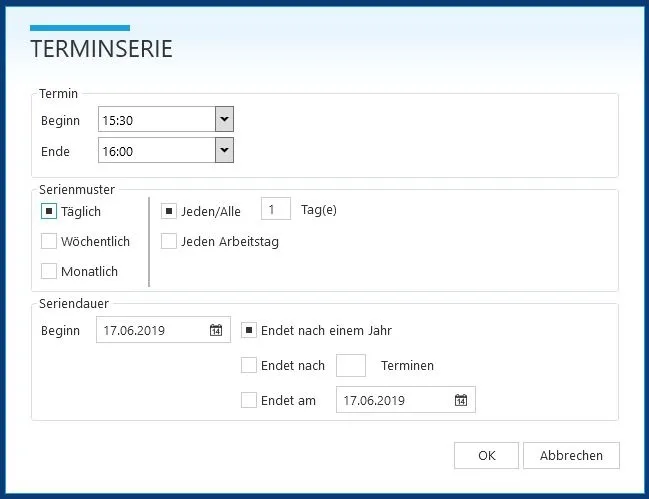Cancel with the Abbrechen button
649x499 pixels.
pos(571,455)
